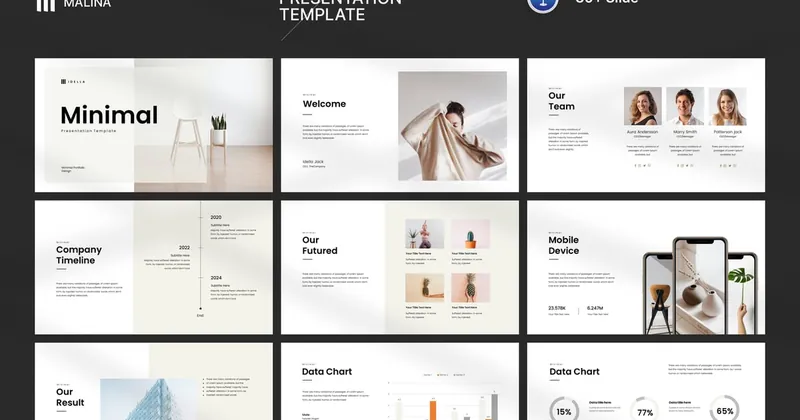
Task: Click the 6.247M statistic
Action: [x=595, y=308]
